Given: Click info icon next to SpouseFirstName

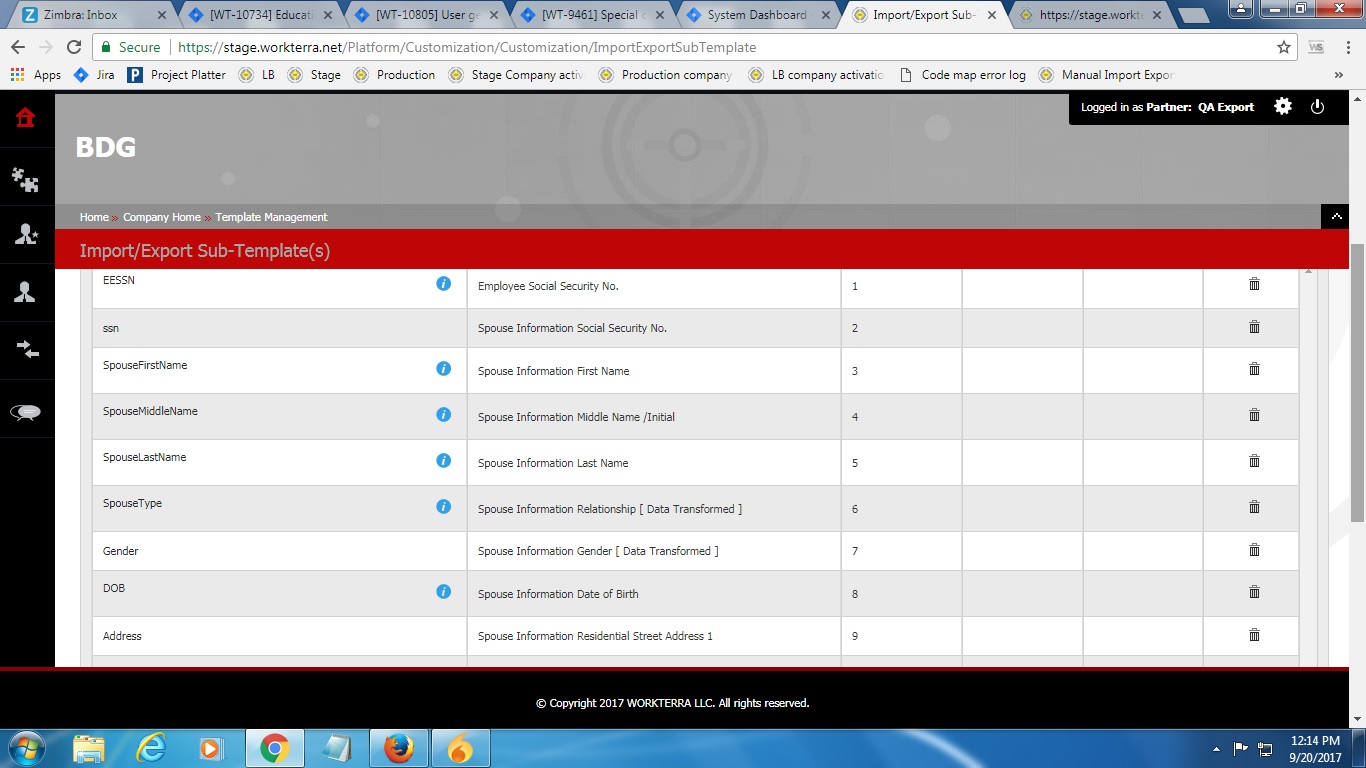Looking at the screenshot, I should tap(443, 369).
